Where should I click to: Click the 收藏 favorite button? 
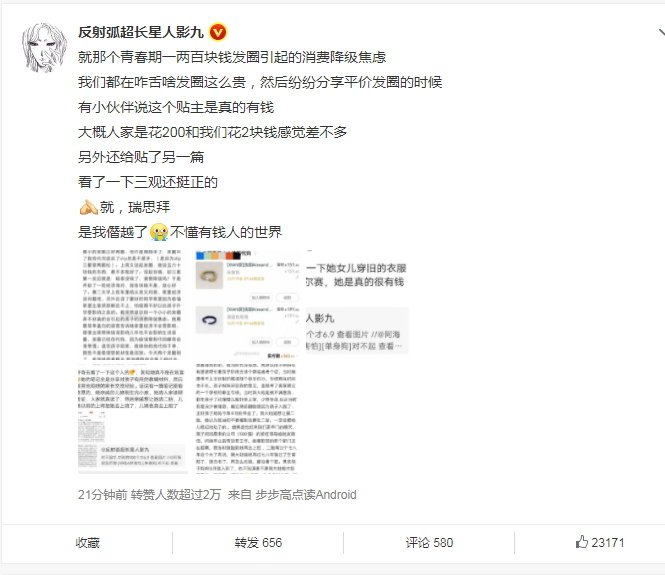pyautogui.click(x=87, y=542)
